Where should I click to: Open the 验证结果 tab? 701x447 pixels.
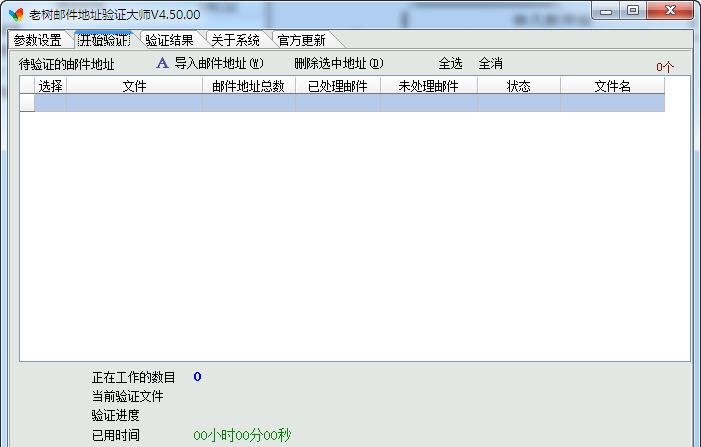coord(169,40)
